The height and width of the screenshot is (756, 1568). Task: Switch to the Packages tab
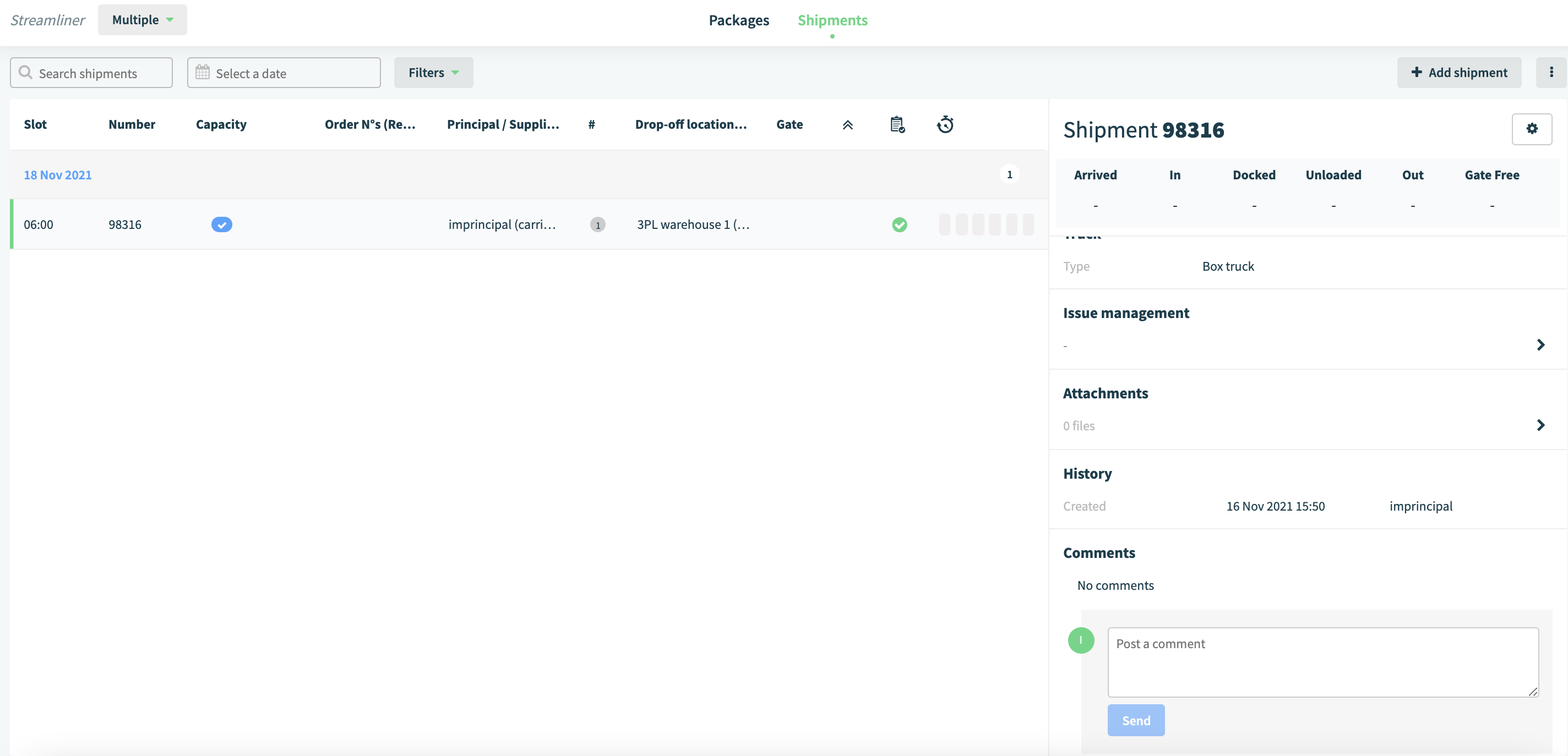point(738,20)
